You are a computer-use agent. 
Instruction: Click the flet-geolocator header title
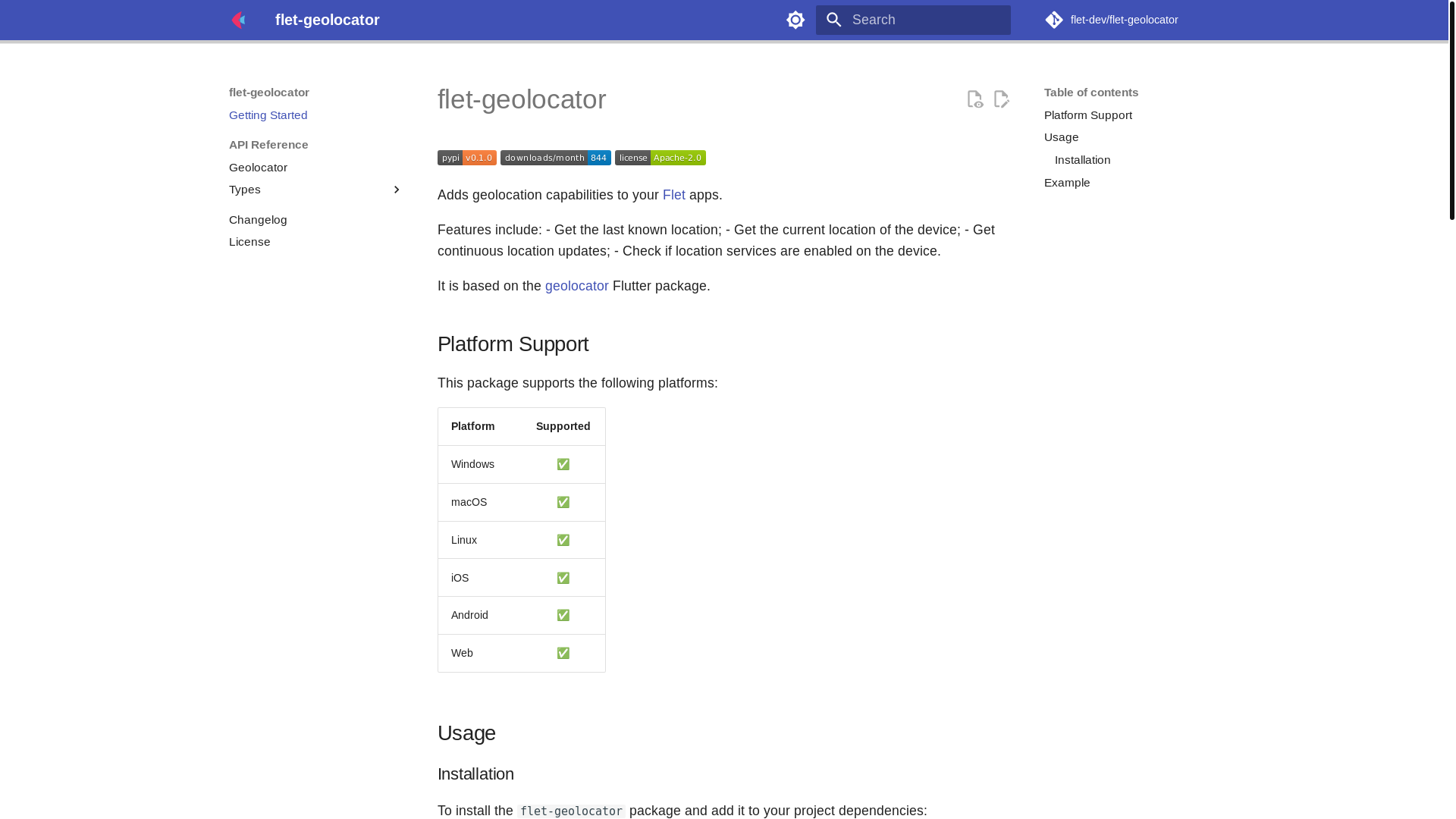pos(328,20)
